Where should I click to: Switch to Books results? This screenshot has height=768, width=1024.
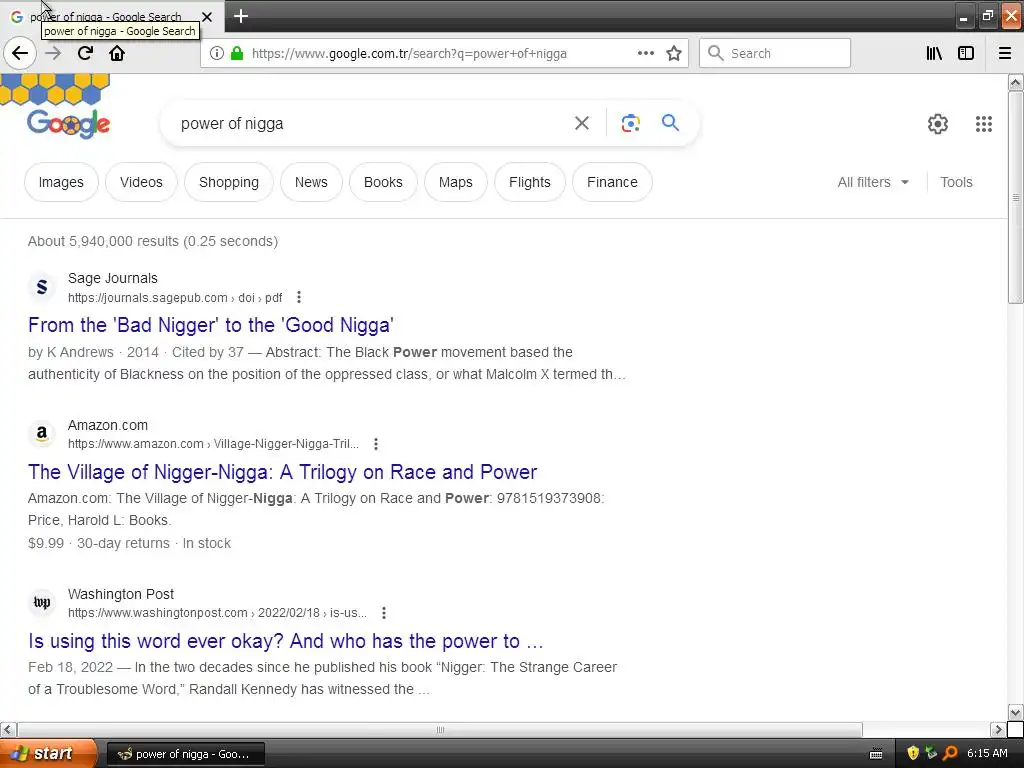[x=383, y=182]
